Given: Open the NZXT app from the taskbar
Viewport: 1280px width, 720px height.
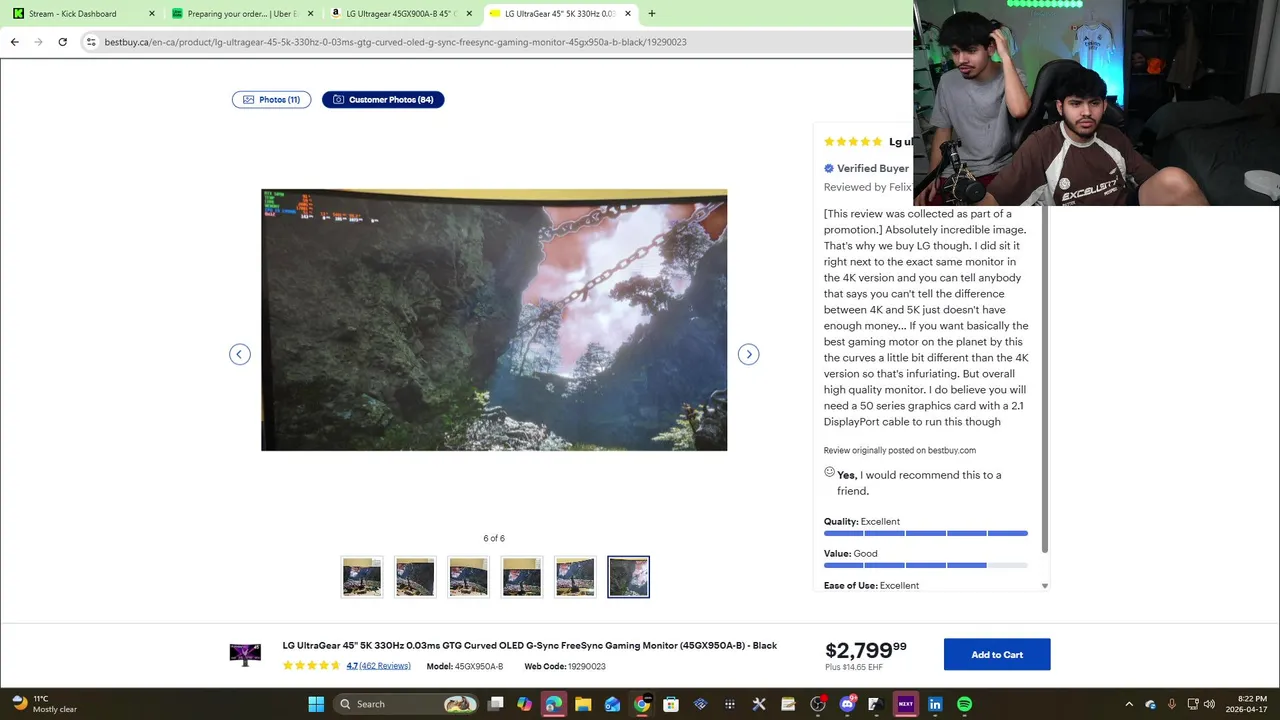Looking at the screenshot, I should pos(906,704).
